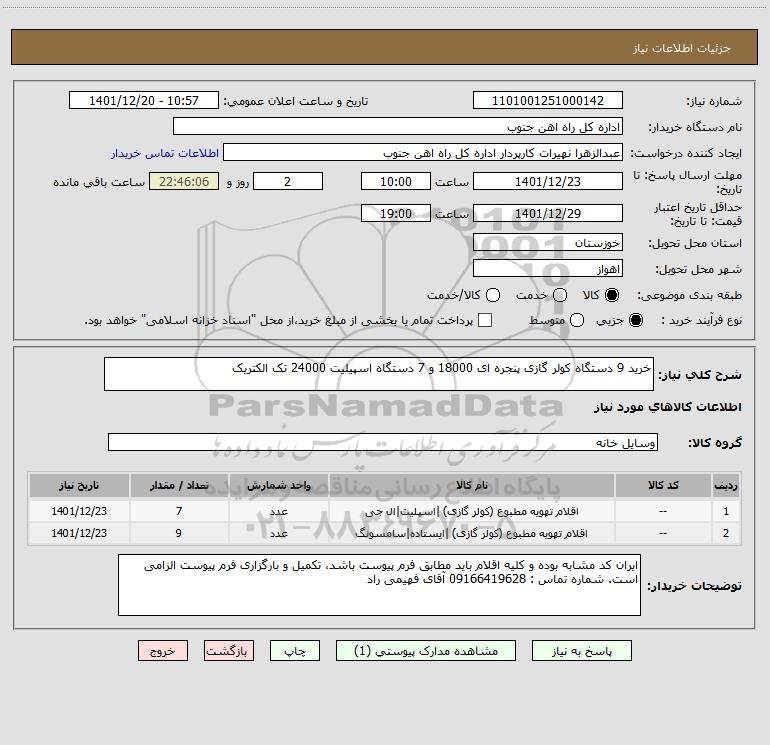Click the چاپ print button
770x745 pixels.
(x=295, y=651)
